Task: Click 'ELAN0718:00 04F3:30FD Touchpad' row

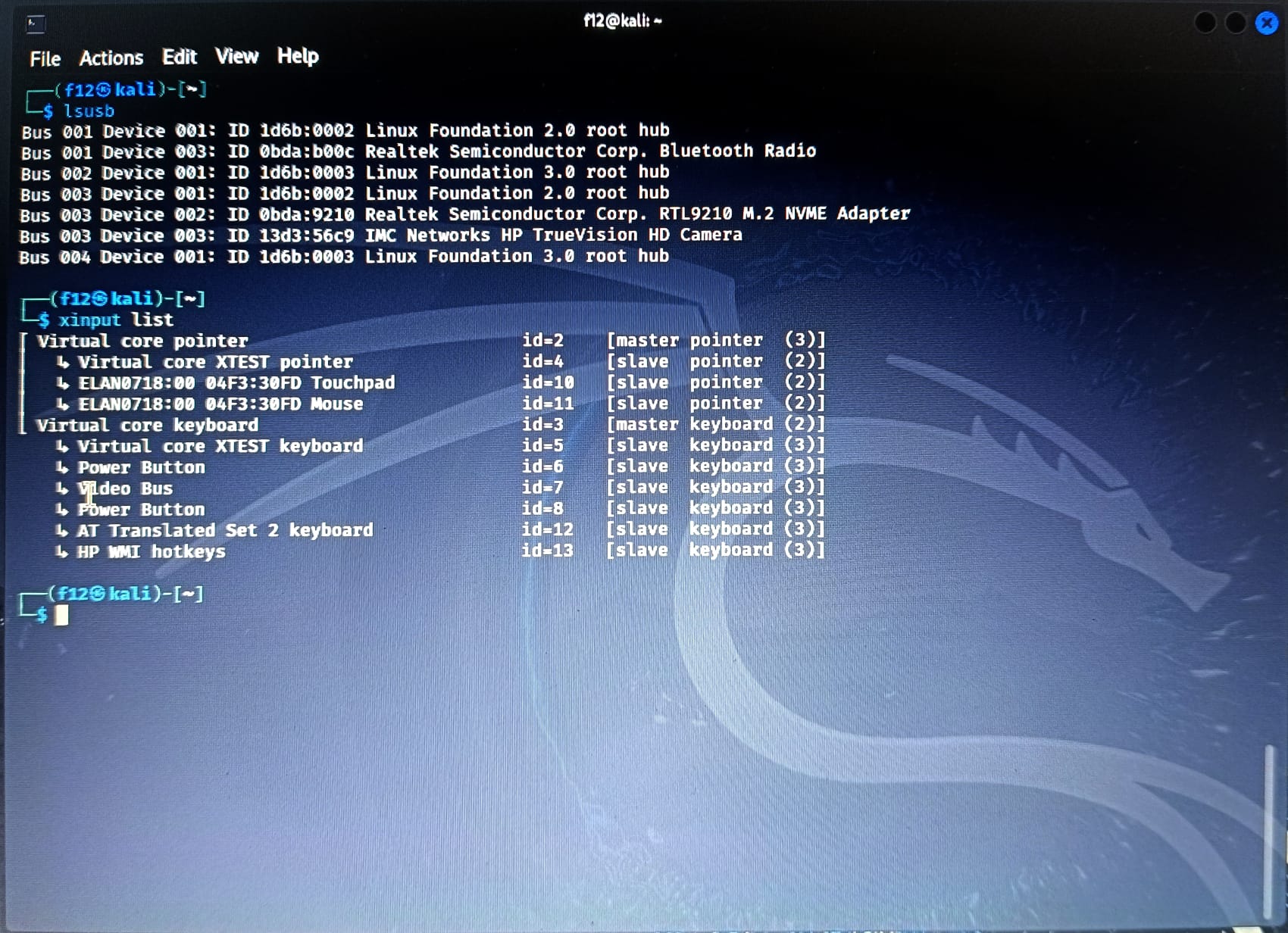Action: click(440, 382)
